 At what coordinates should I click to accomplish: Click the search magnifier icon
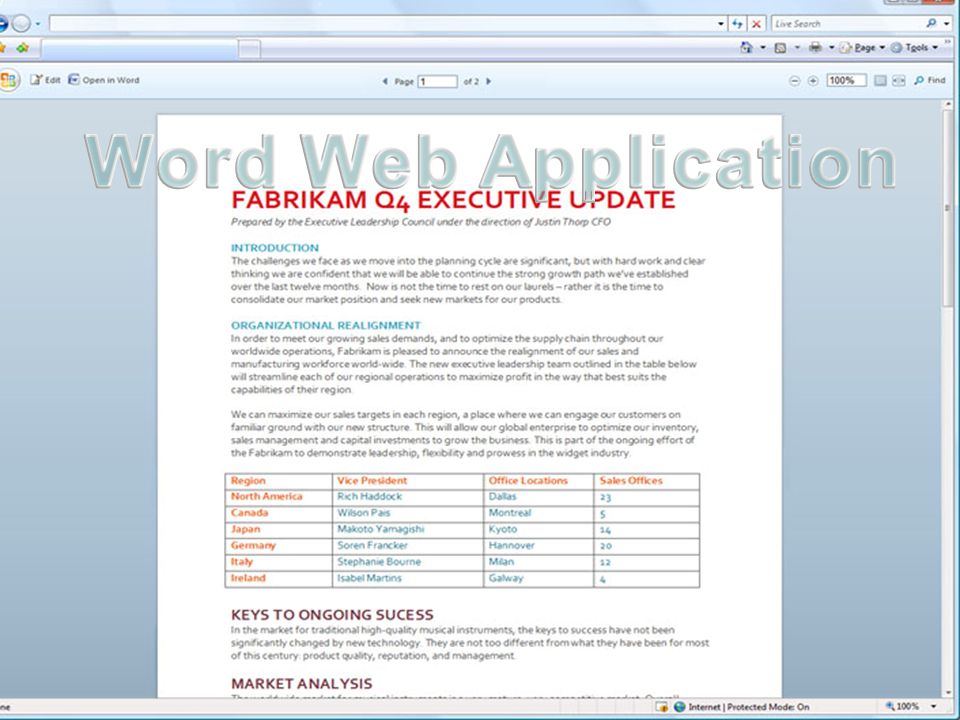931,23
